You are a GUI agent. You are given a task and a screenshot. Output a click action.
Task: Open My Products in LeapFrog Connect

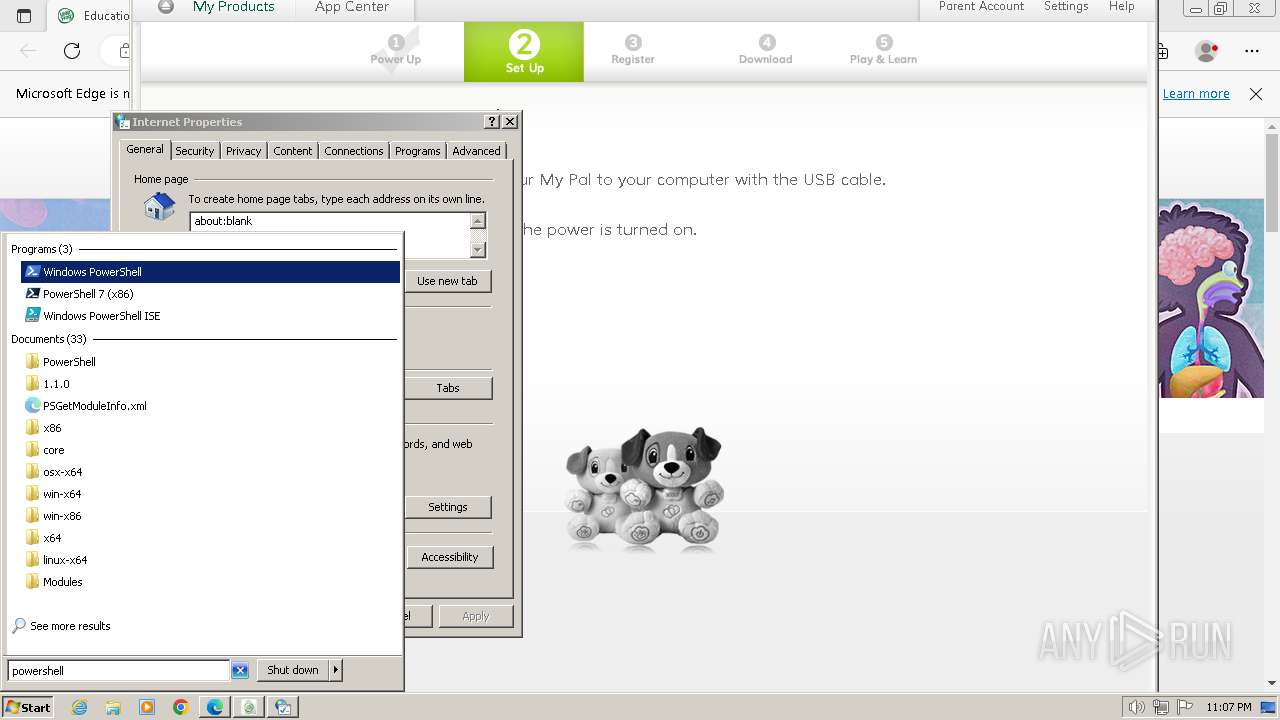pyautogui.click(x=233, y=7)
